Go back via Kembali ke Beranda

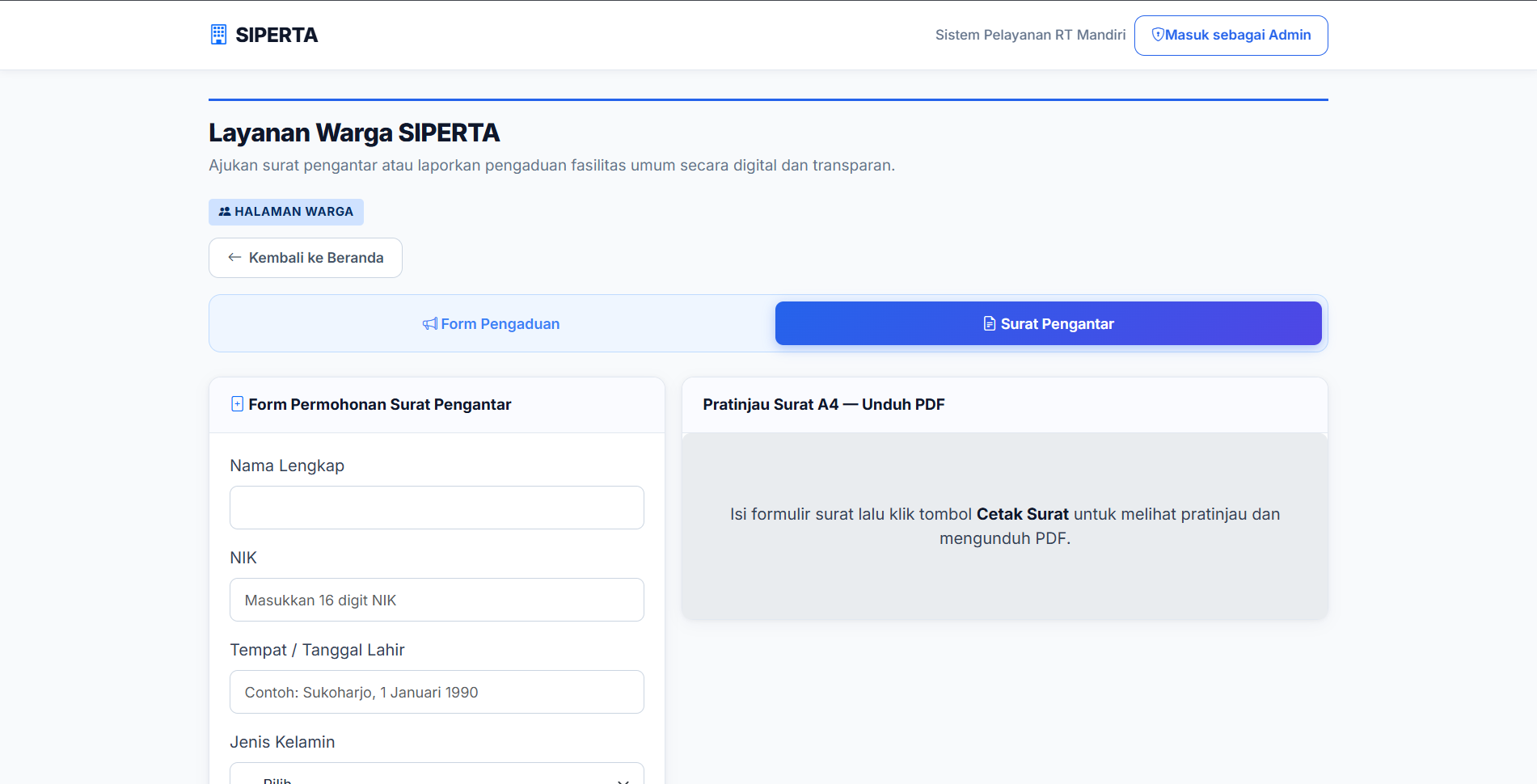(306, 258)
